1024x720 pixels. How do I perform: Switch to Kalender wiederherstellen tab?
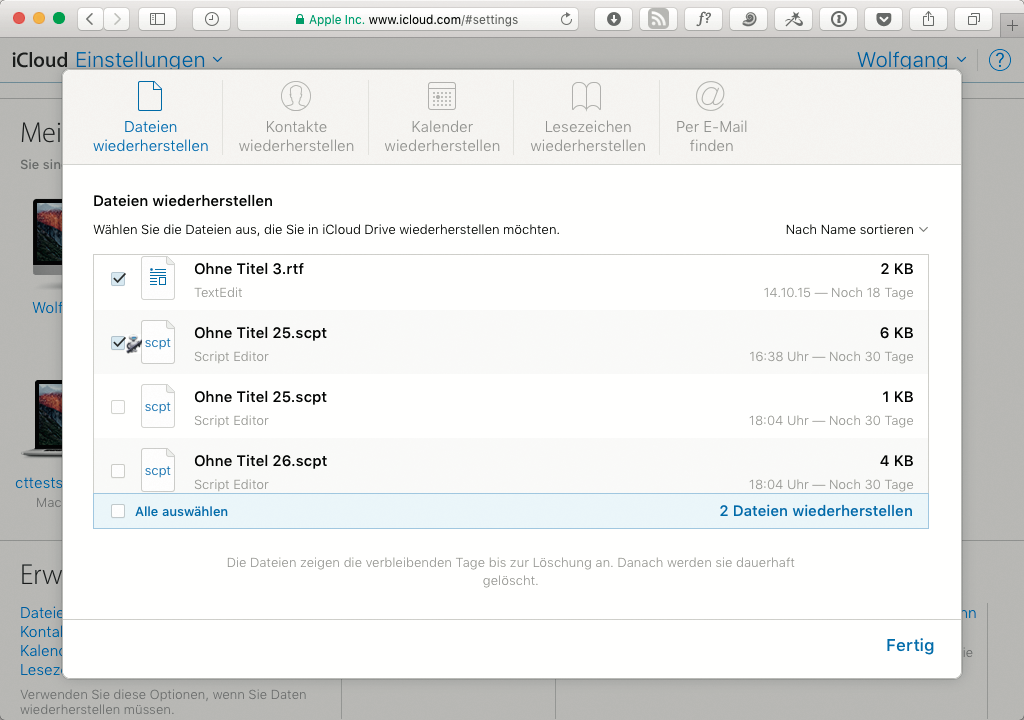442,118
